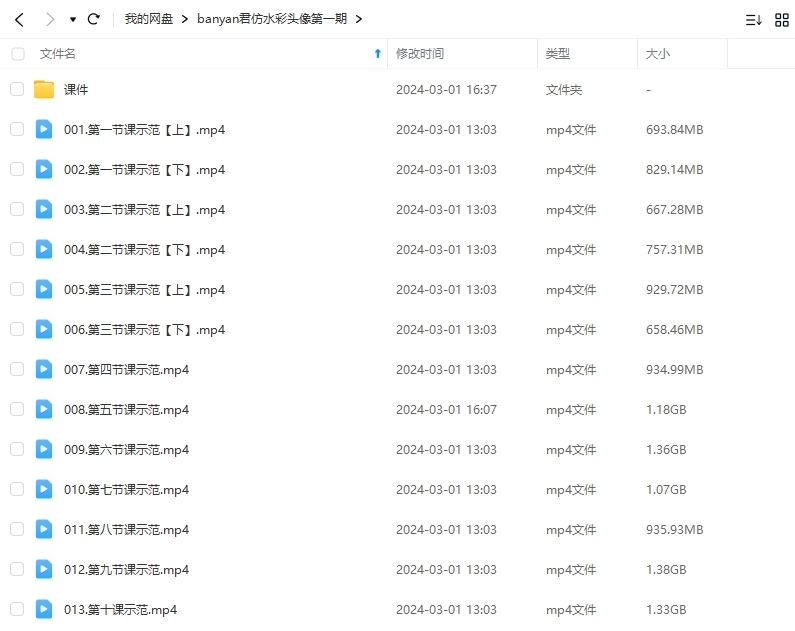This screenshot has height=631, width=795.
Task: Sort by 修改时间 column header
Action: coord(420,54)
